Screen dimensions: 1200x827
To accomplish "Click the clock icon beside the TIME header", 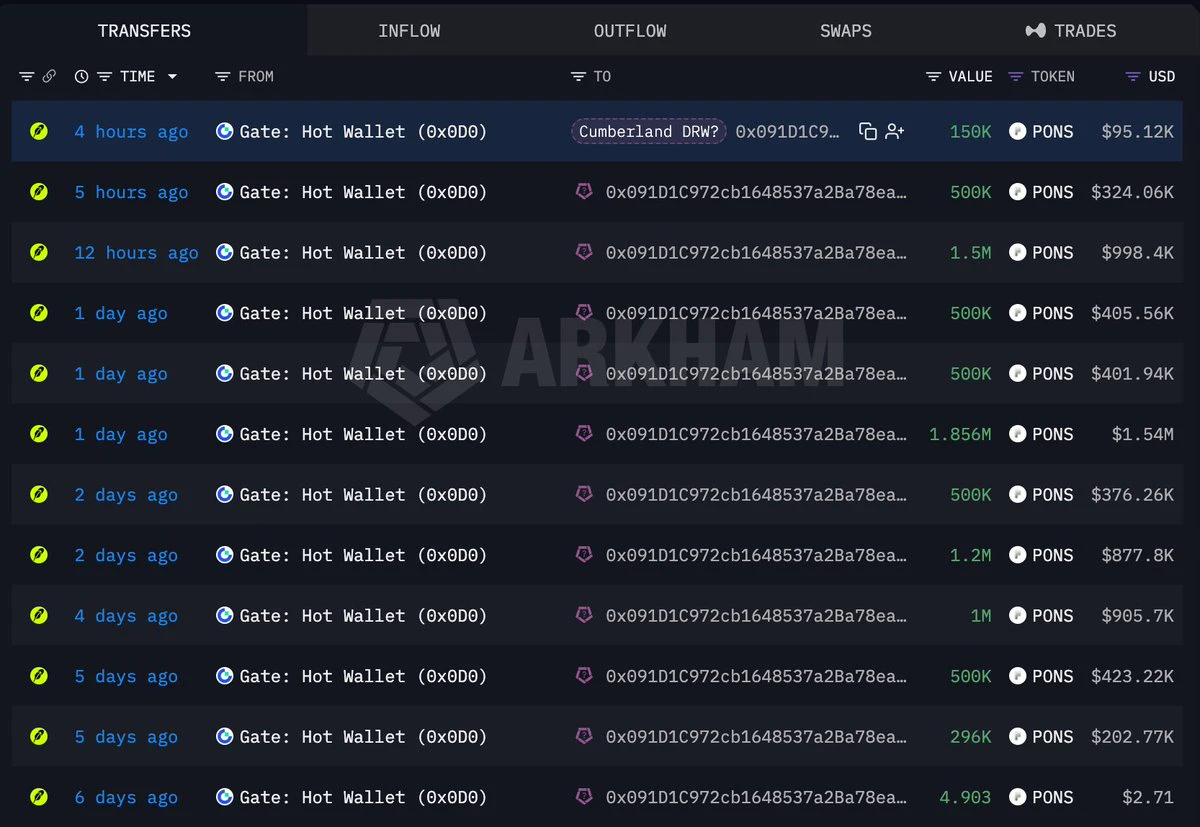I will (81, 77).
